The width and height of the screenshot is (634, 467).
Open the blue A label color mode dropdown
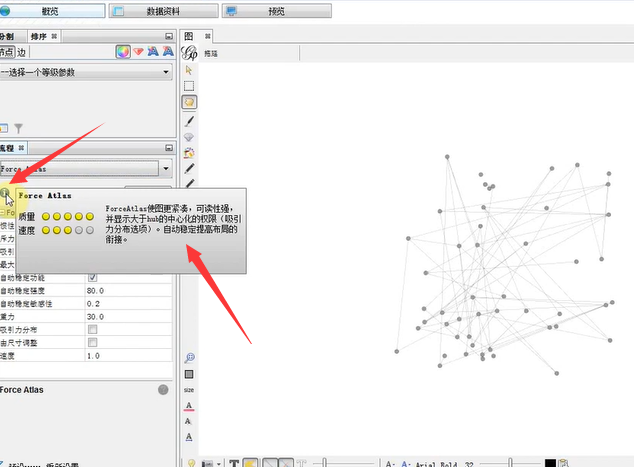[406, 464]
